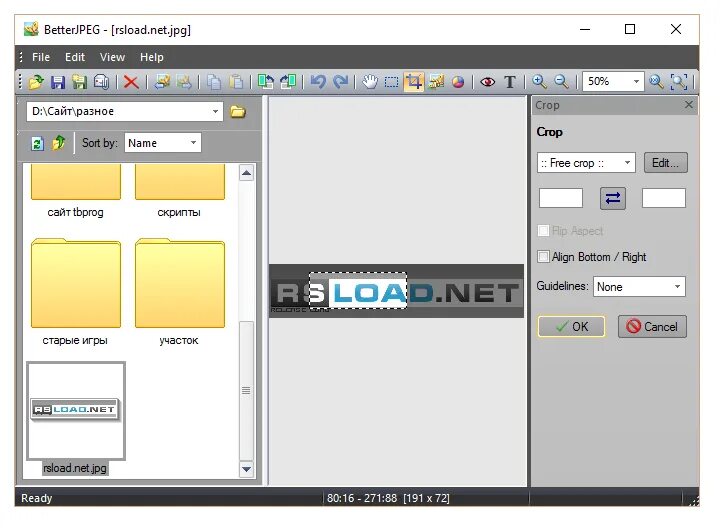Click the rsload.net.jpg file name label
The image size is (721, 532).
(75, 468)
